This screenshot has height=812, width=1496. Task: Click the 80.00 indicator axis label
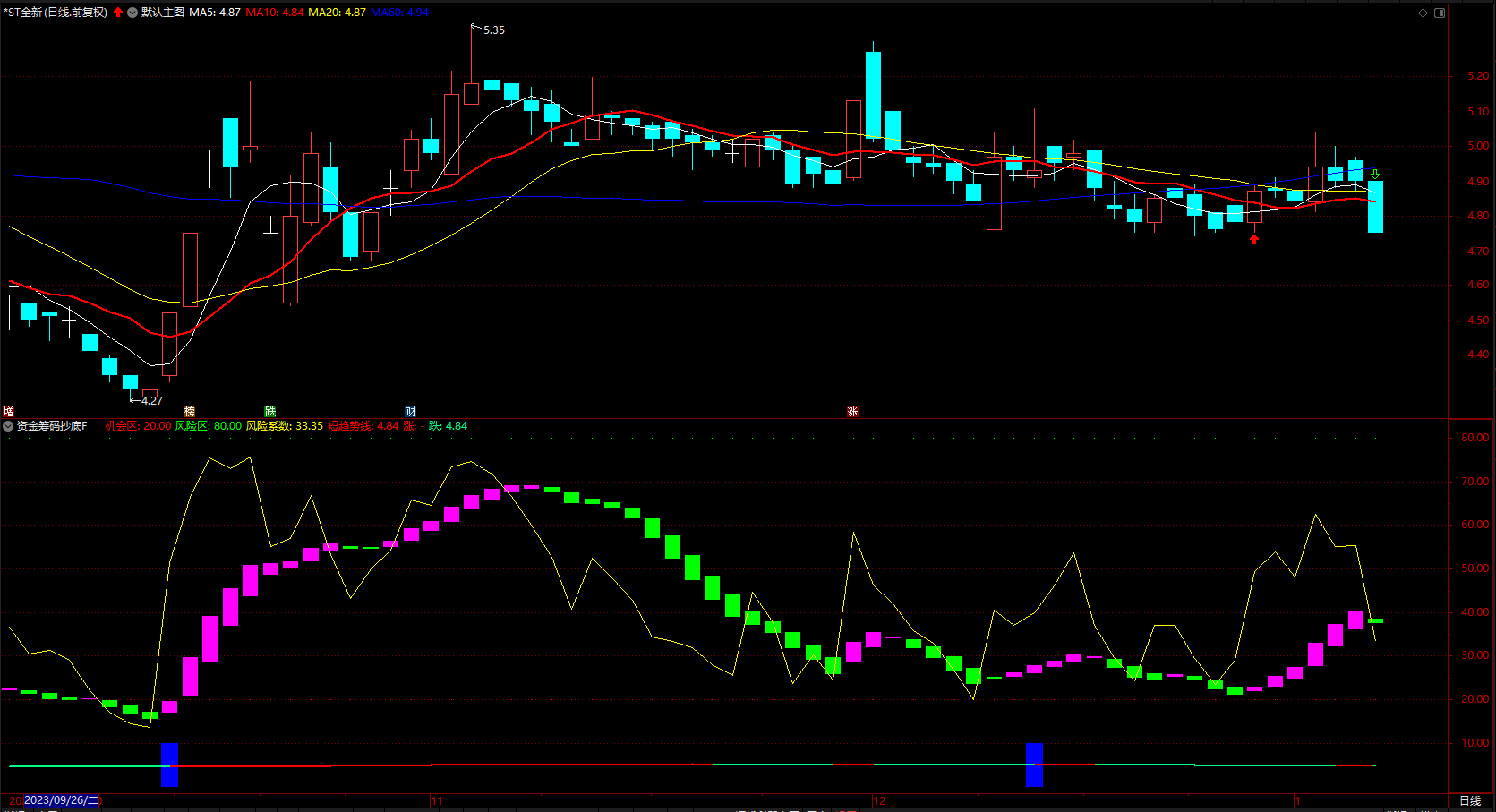[1475, 439]
